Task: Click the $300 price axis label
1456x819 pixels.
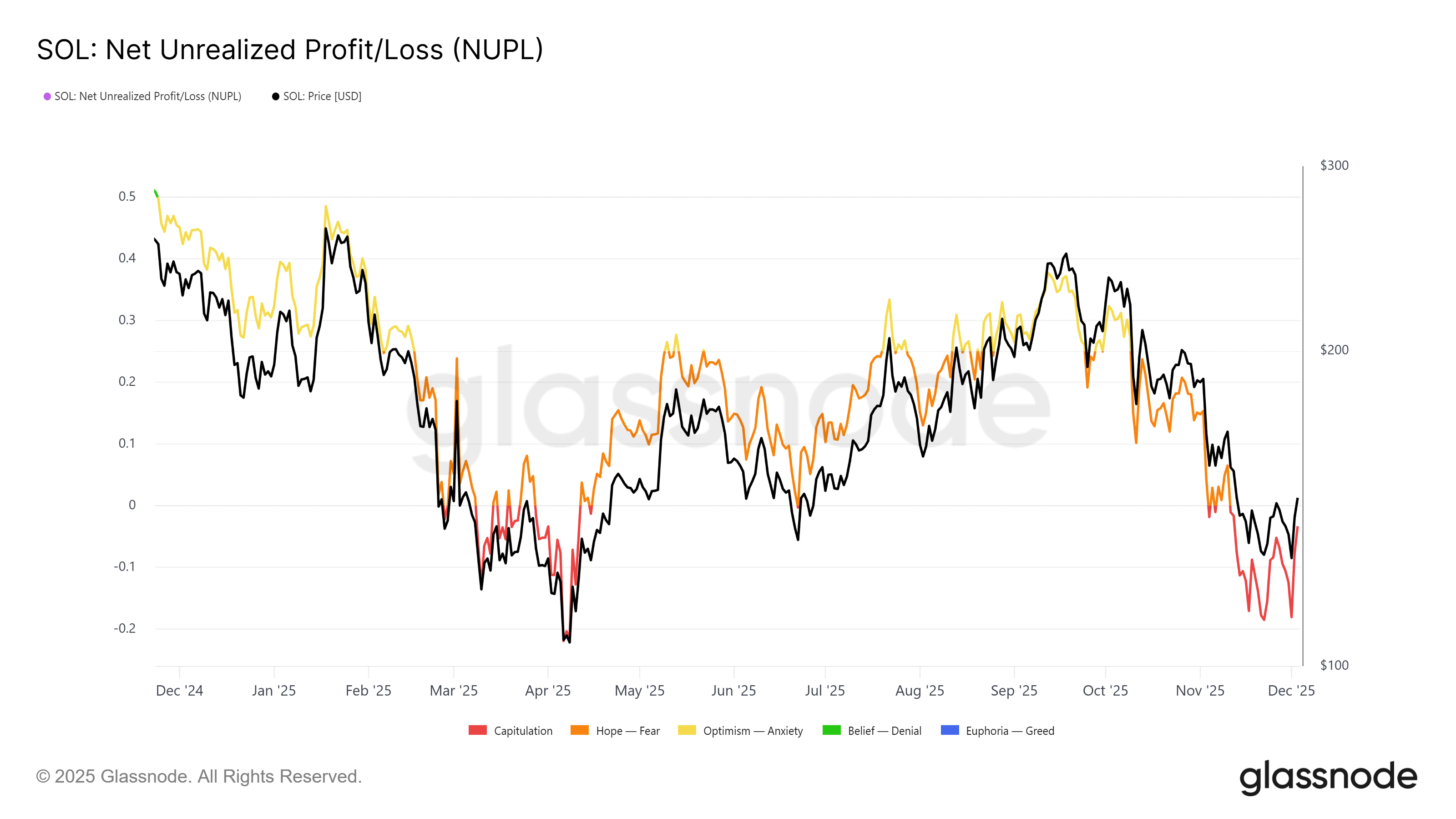Action: point(1334,166)
